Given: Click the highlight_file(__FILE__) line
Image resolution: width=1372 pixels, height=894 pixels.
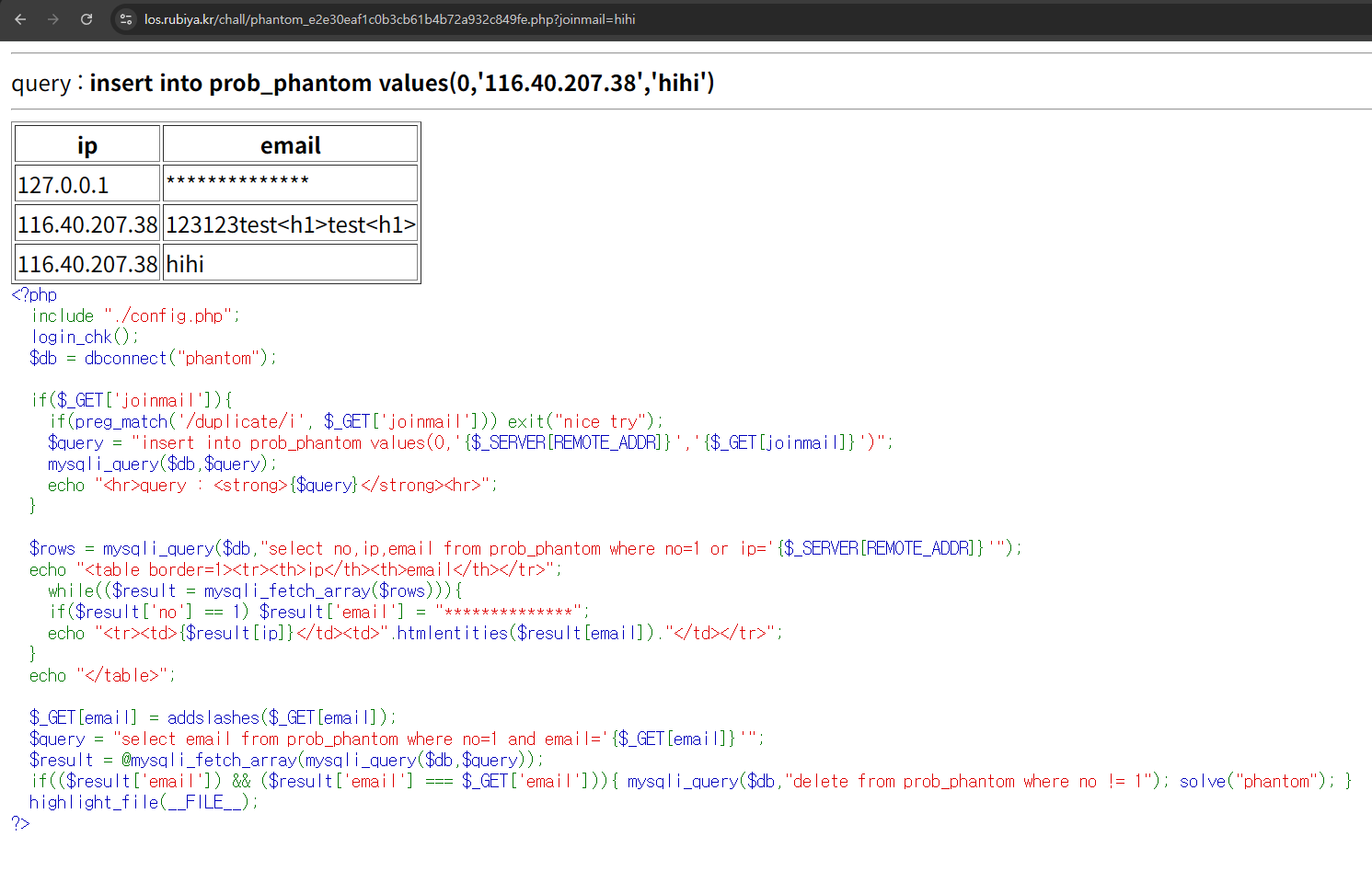Looking at the screenshot, I should tap(144, 802).
